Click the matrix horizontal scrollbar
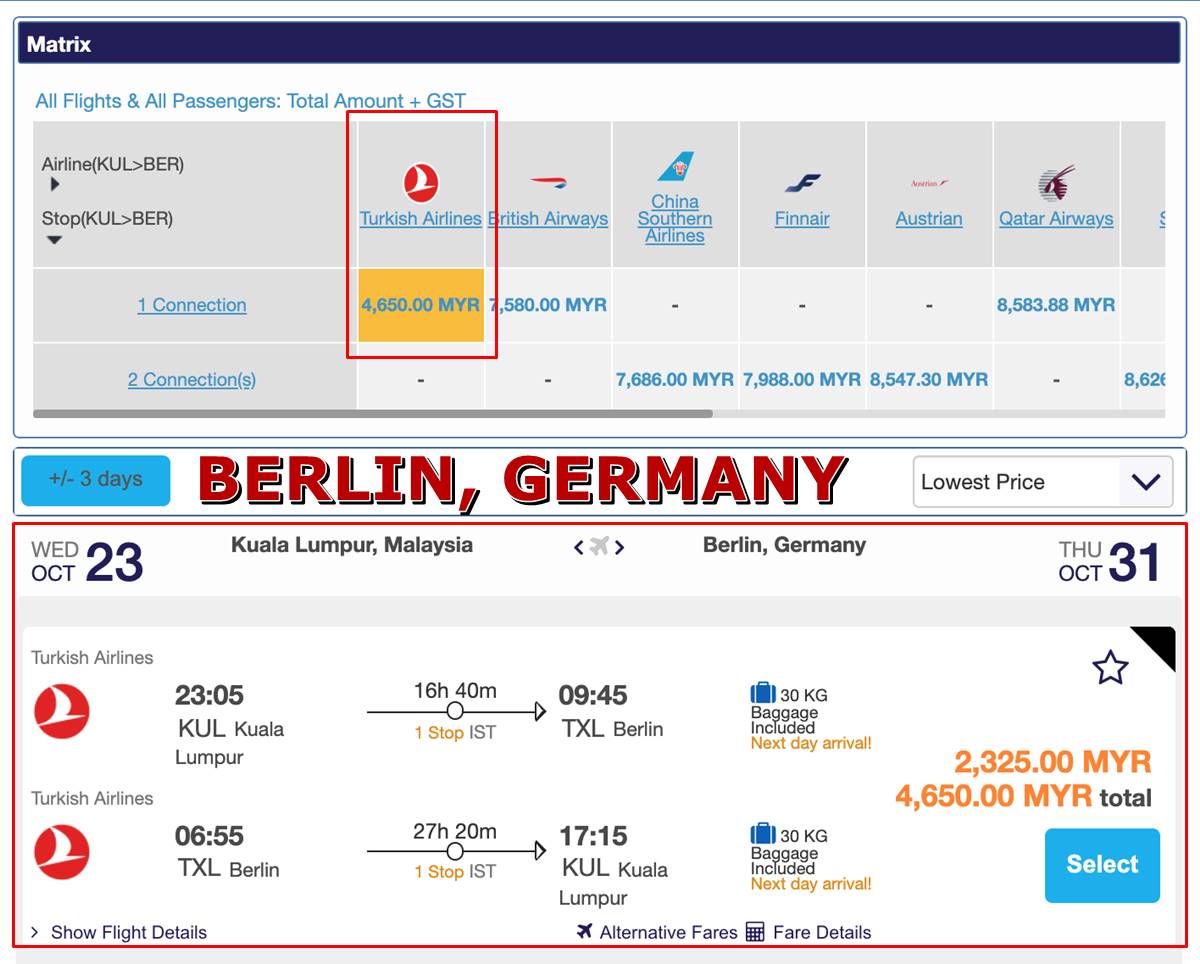1200x964 pixels. pyautogui.click(x=373, y=413)
